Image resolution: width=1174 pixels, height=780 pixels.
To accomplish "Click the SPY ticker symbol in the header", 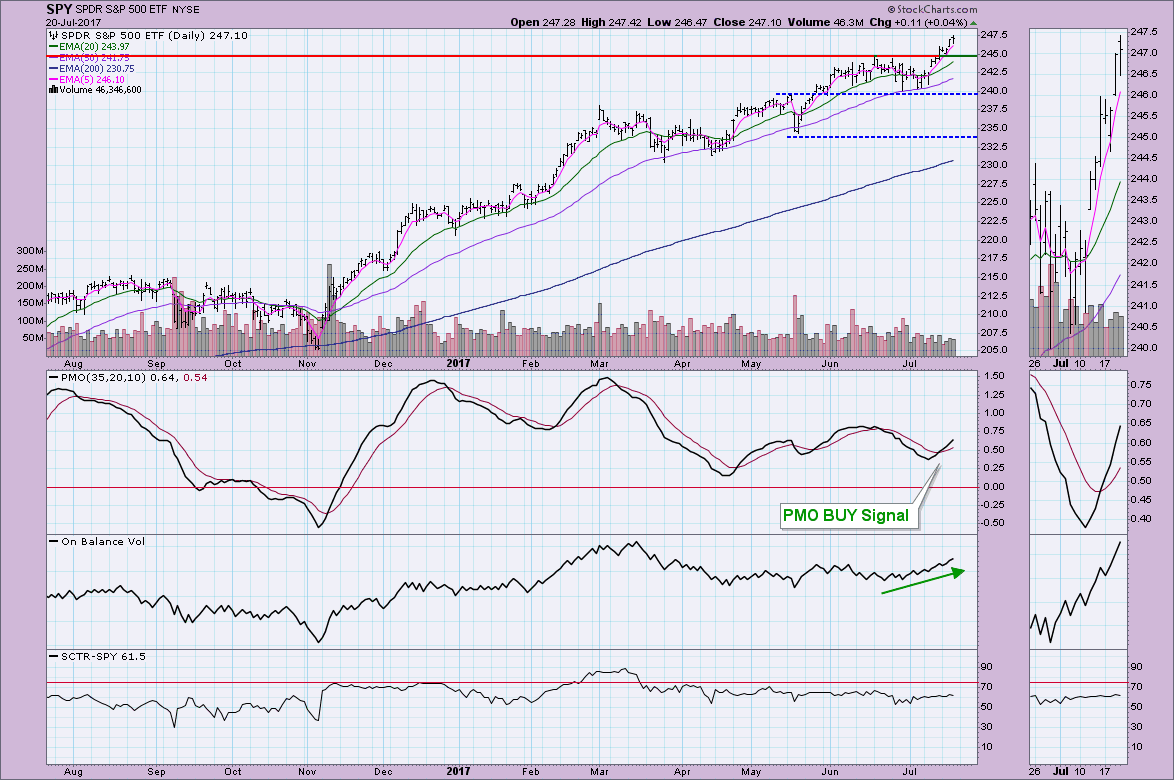I will (x=59, y=10).
